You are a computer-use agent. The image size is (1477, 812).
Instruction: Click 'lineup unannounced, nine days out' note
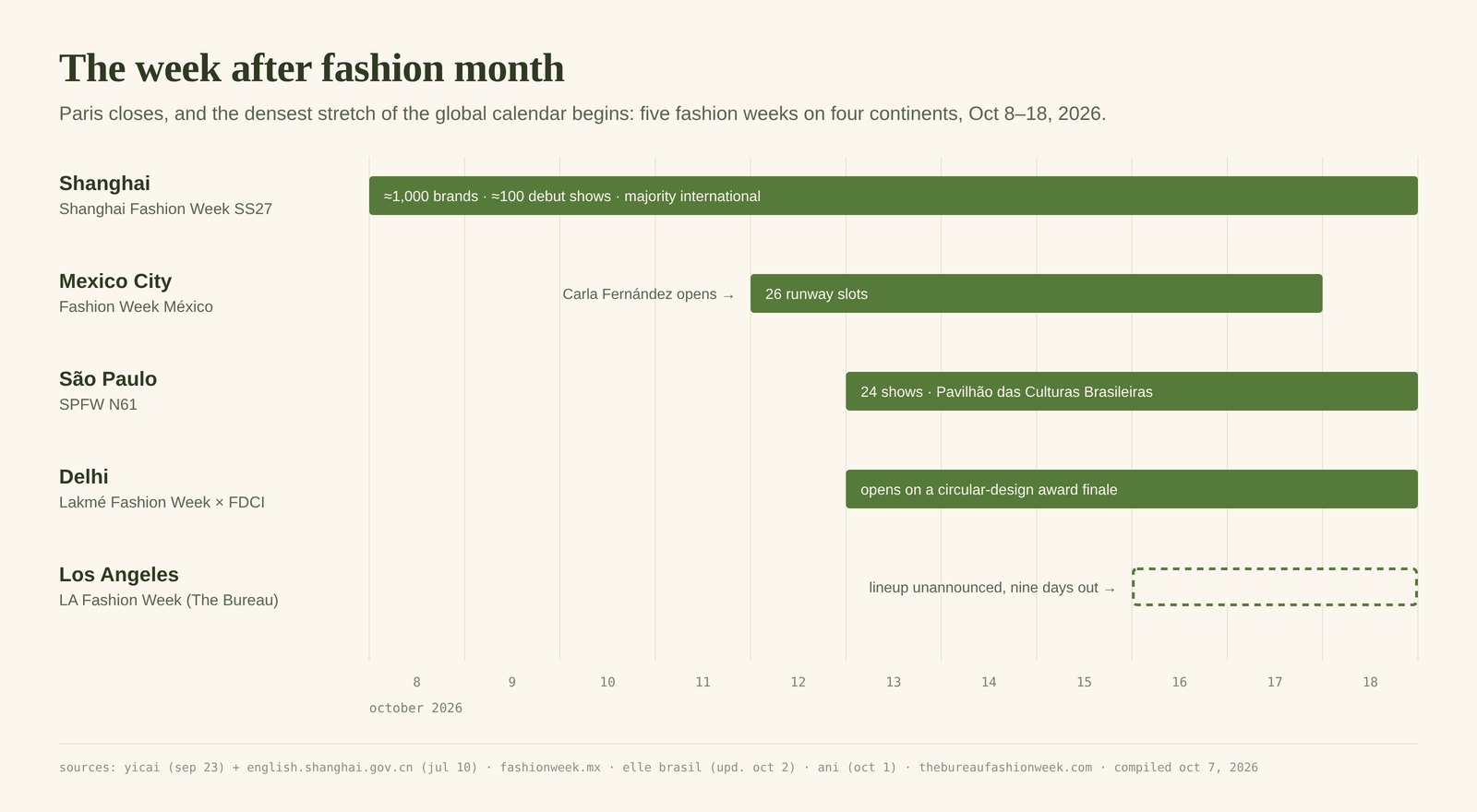pyautogui.click(x=992, y=588)
